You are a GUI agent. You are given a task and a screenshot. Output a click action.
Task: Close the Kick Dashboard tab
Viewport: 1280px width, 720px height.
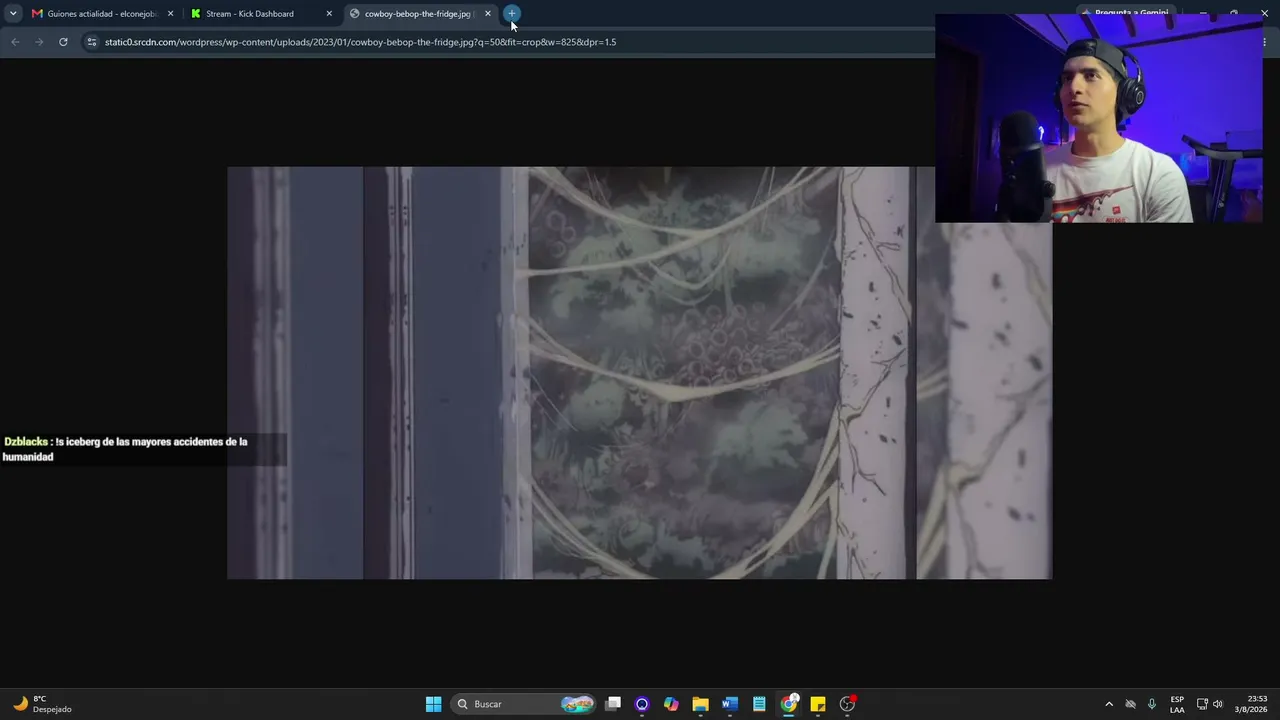tap(329, 14)
